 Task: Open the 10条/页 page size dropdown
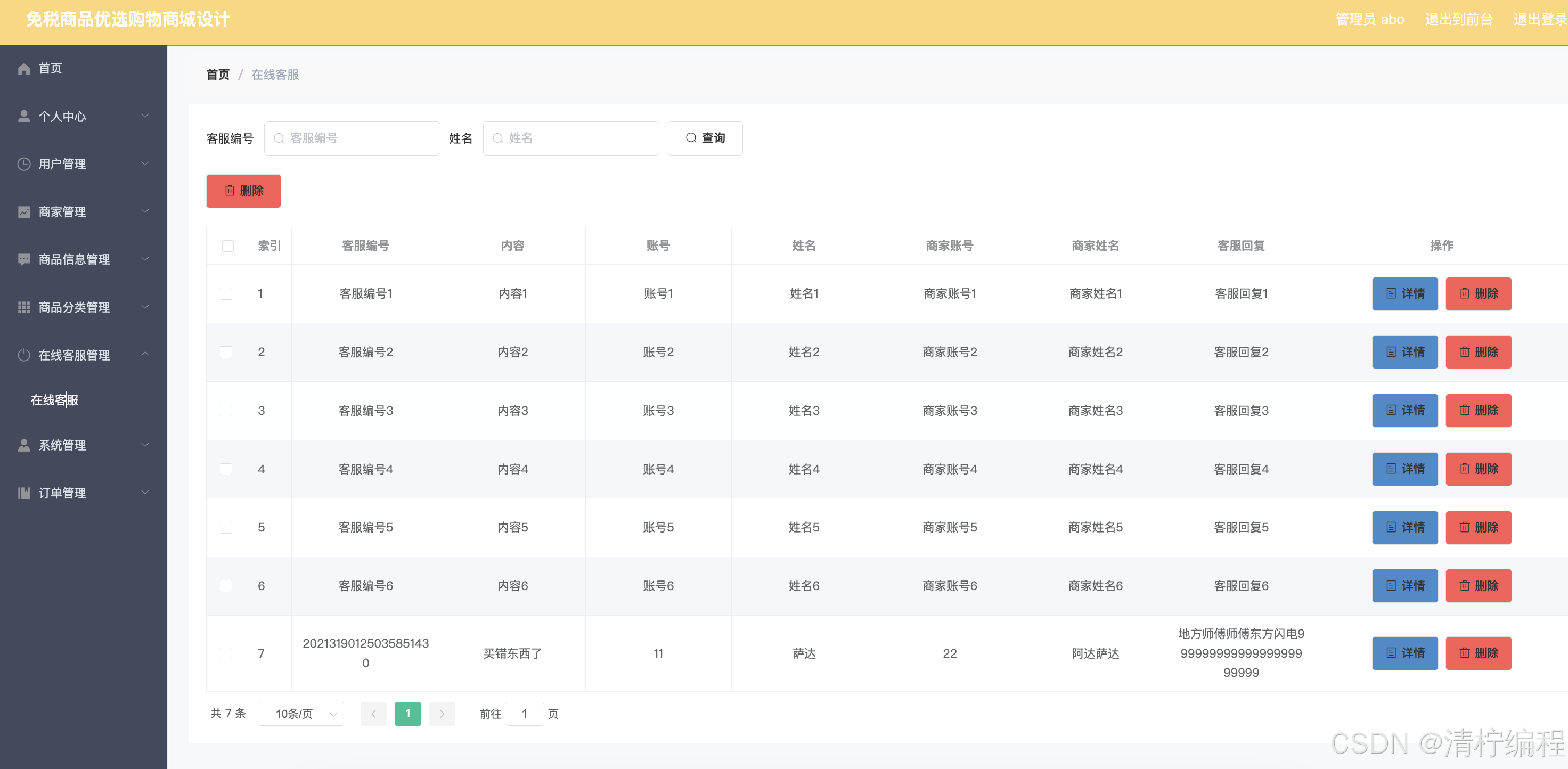[301, 714]
